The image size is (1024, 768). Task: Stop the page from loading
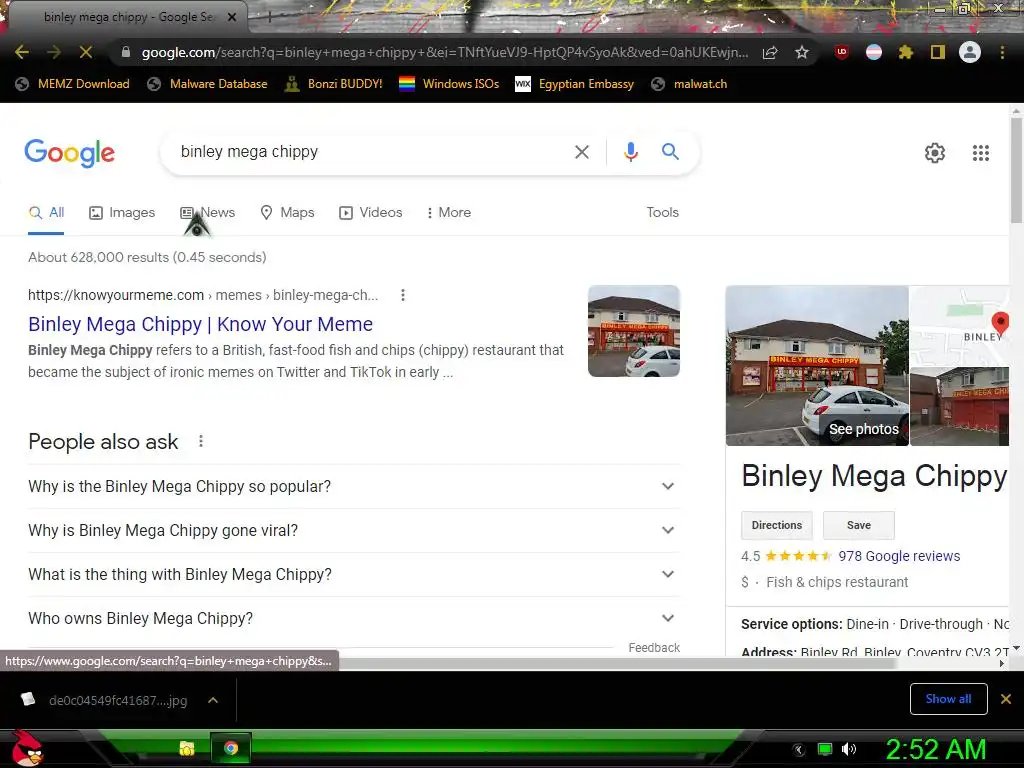(x=86, y=52)
